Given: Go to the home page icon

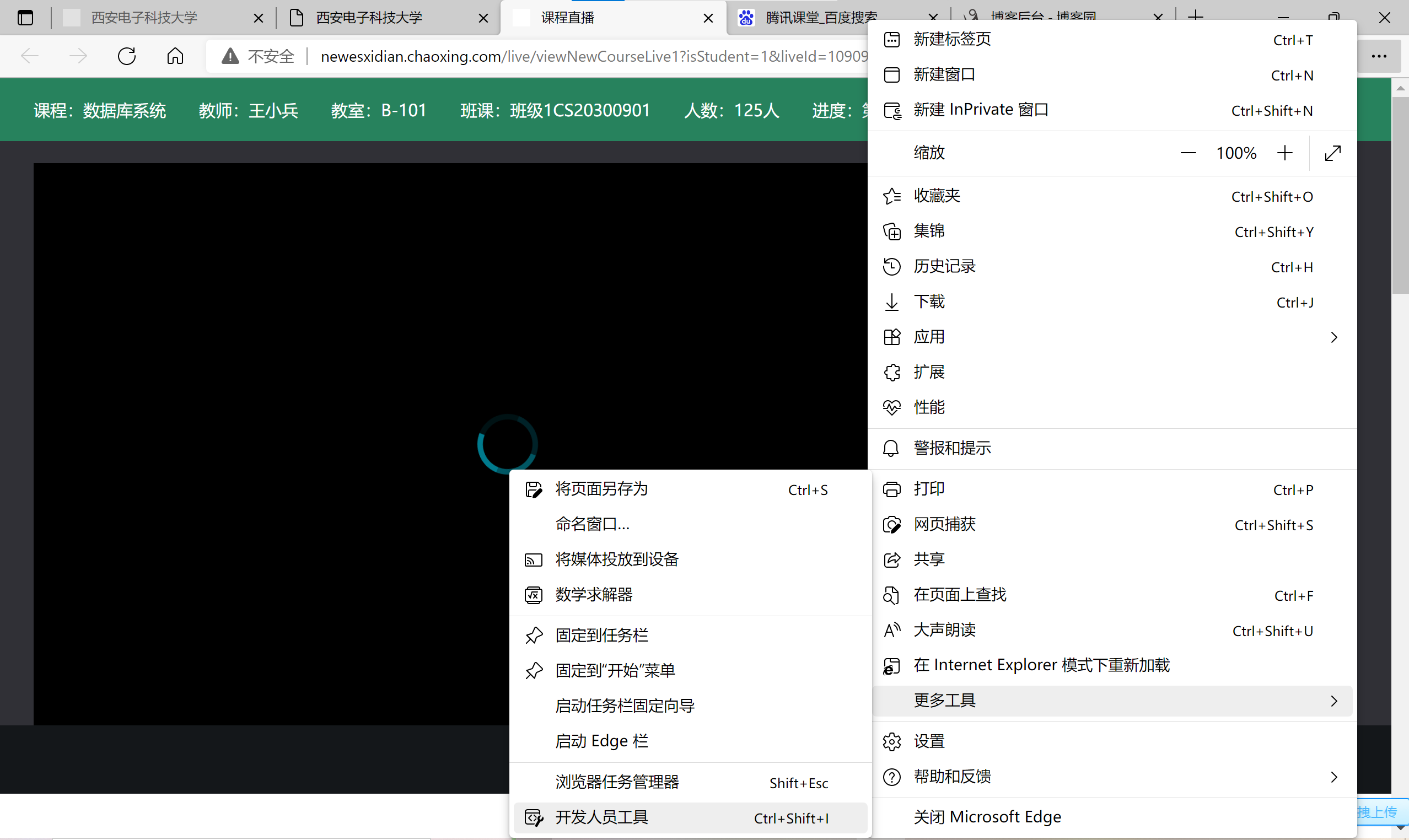Looking at the screenshot, I should click(x=175, y=56).
